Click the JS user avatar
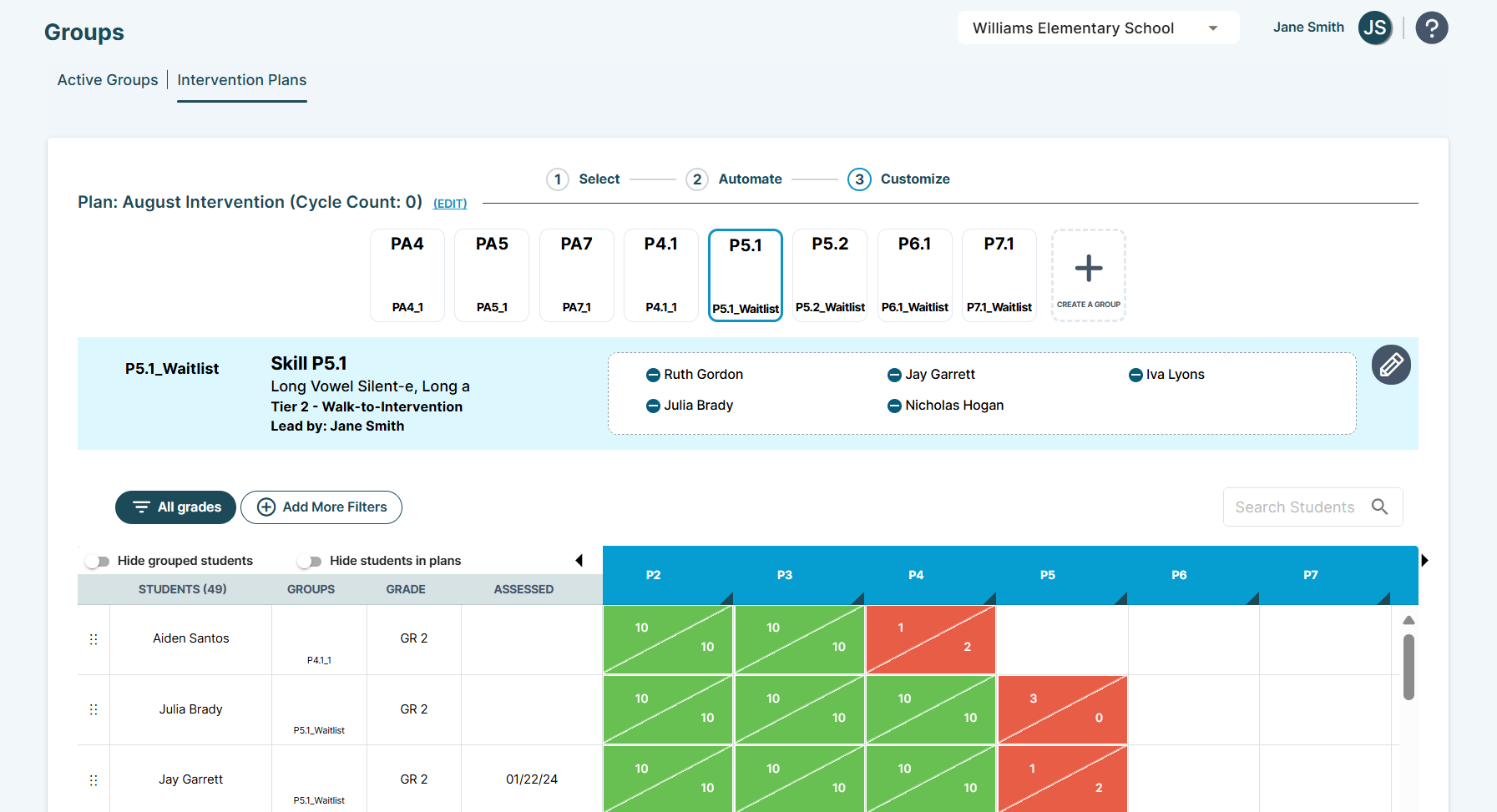This screenshot has width=1497, height=812. [1374, 28]
